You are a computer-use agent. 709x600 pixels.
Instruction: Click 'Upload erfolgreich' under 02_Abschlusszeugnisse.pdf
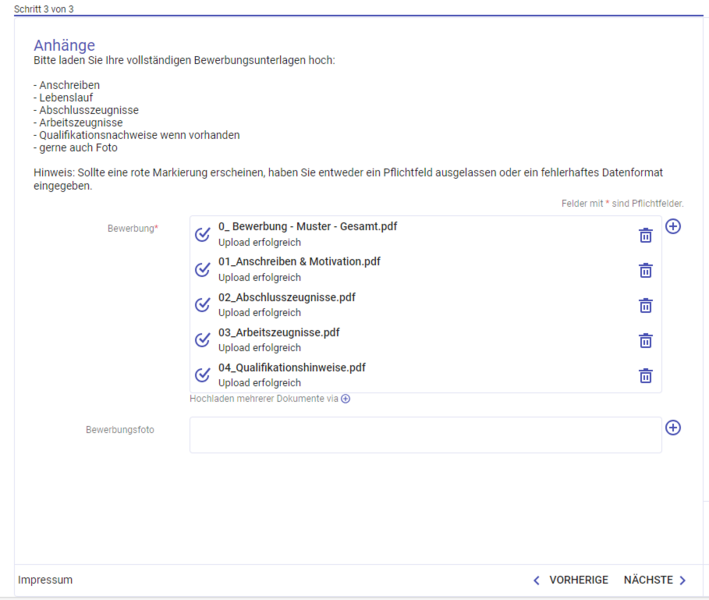(260, 313)
